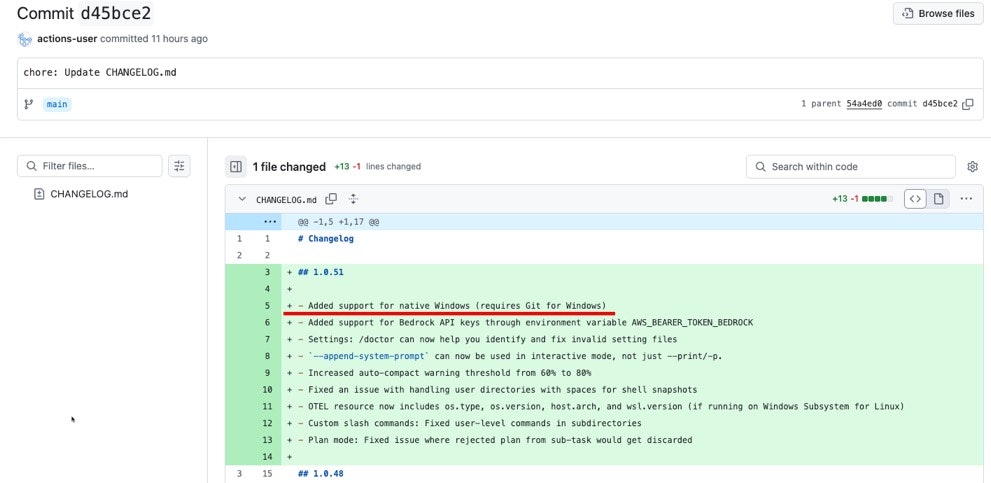Click the hunk header '@@ -1,5 +1,17 @@'
Image resolution: width=991 pixels, height=483 pixels.
338,222
